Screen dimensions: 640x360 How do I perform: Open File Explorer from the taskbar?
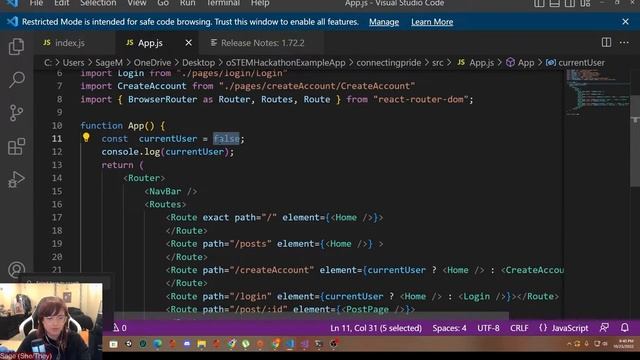coord(202,344)
